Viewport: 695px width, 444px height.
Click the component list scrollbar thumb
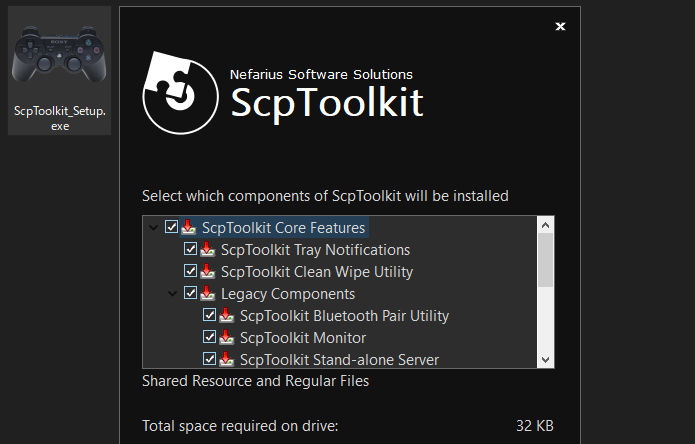[546, 260]
